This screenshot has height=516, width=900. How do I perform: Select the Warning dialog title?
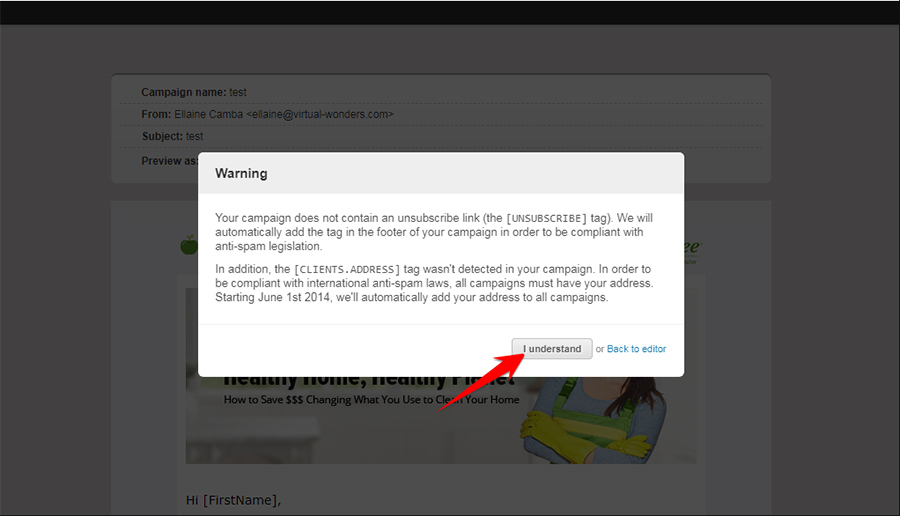pyautogui.click(x=241, y=173)
